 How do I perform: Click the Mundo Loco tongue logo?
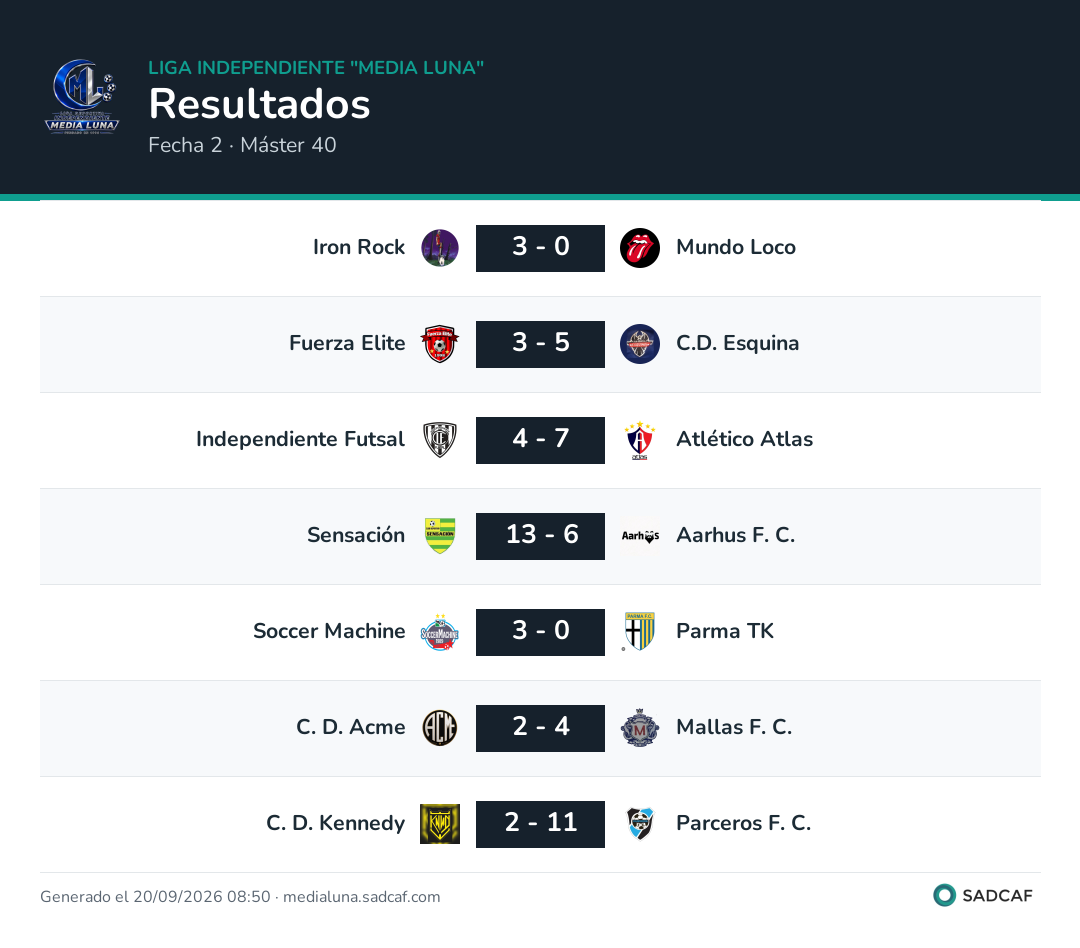tap(640, 248)
